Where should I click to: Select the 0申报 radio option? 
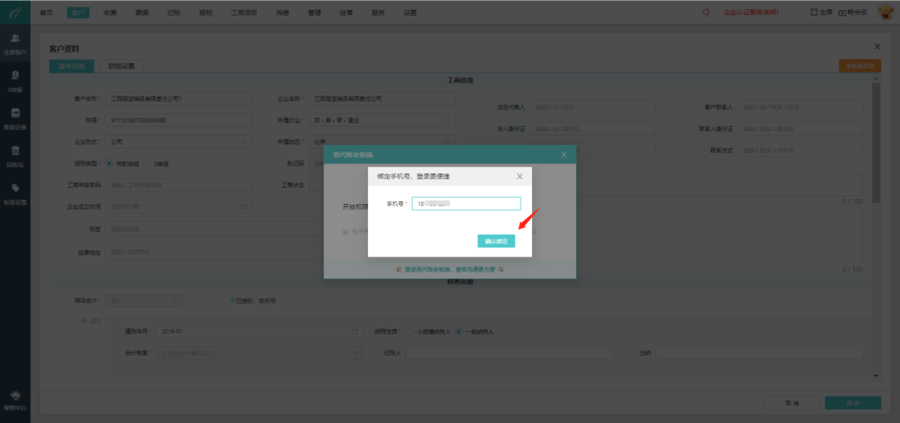click(x=148, y=164)
